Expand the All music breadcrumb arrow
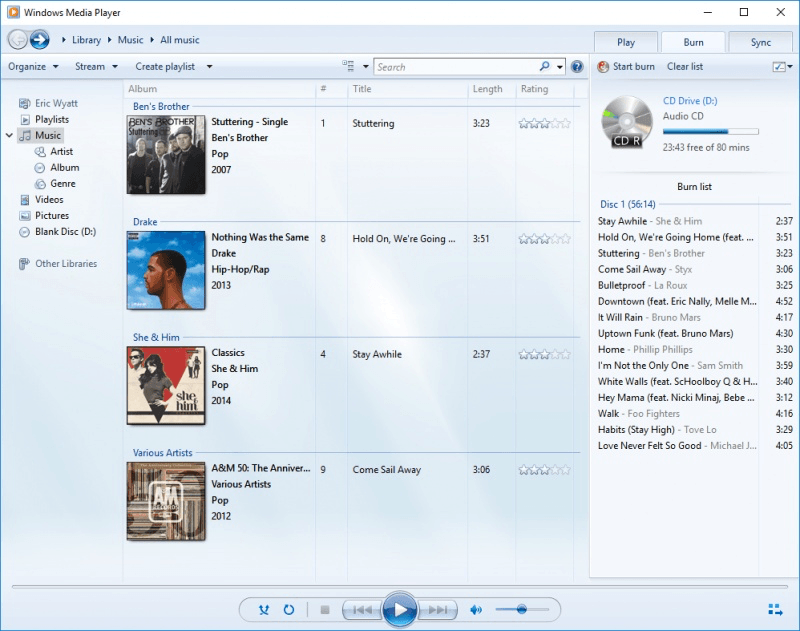The height and width of the screenshot is (631, 800). [152, 40]
